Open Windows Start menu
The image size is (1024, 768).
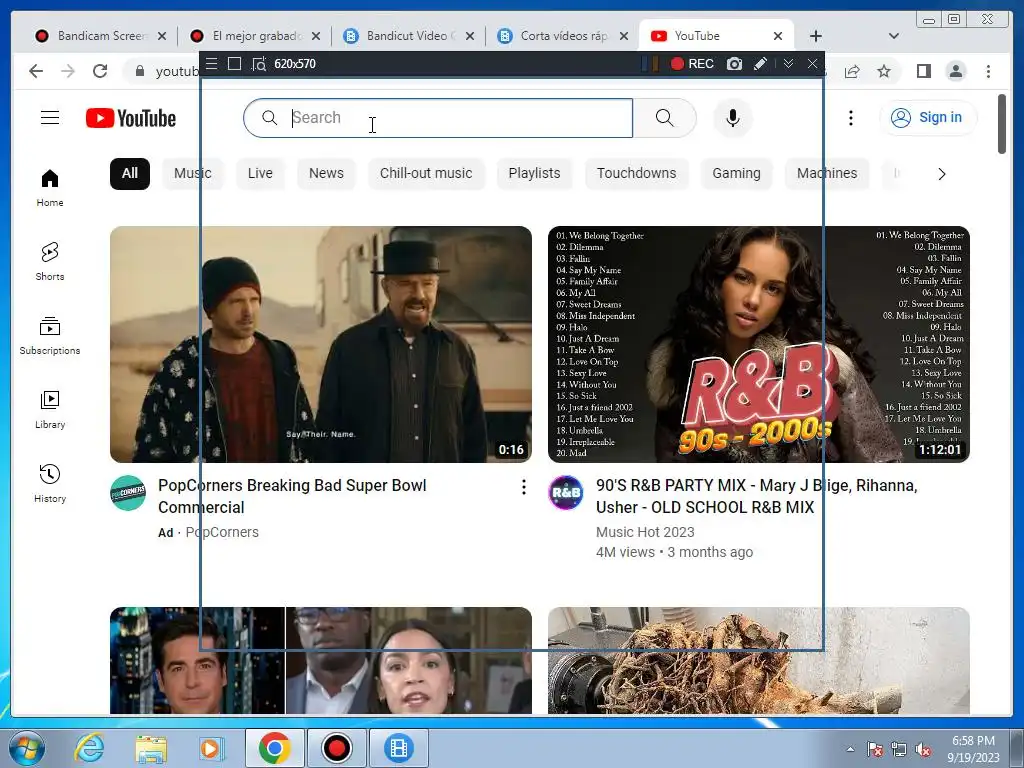[26, 748]
